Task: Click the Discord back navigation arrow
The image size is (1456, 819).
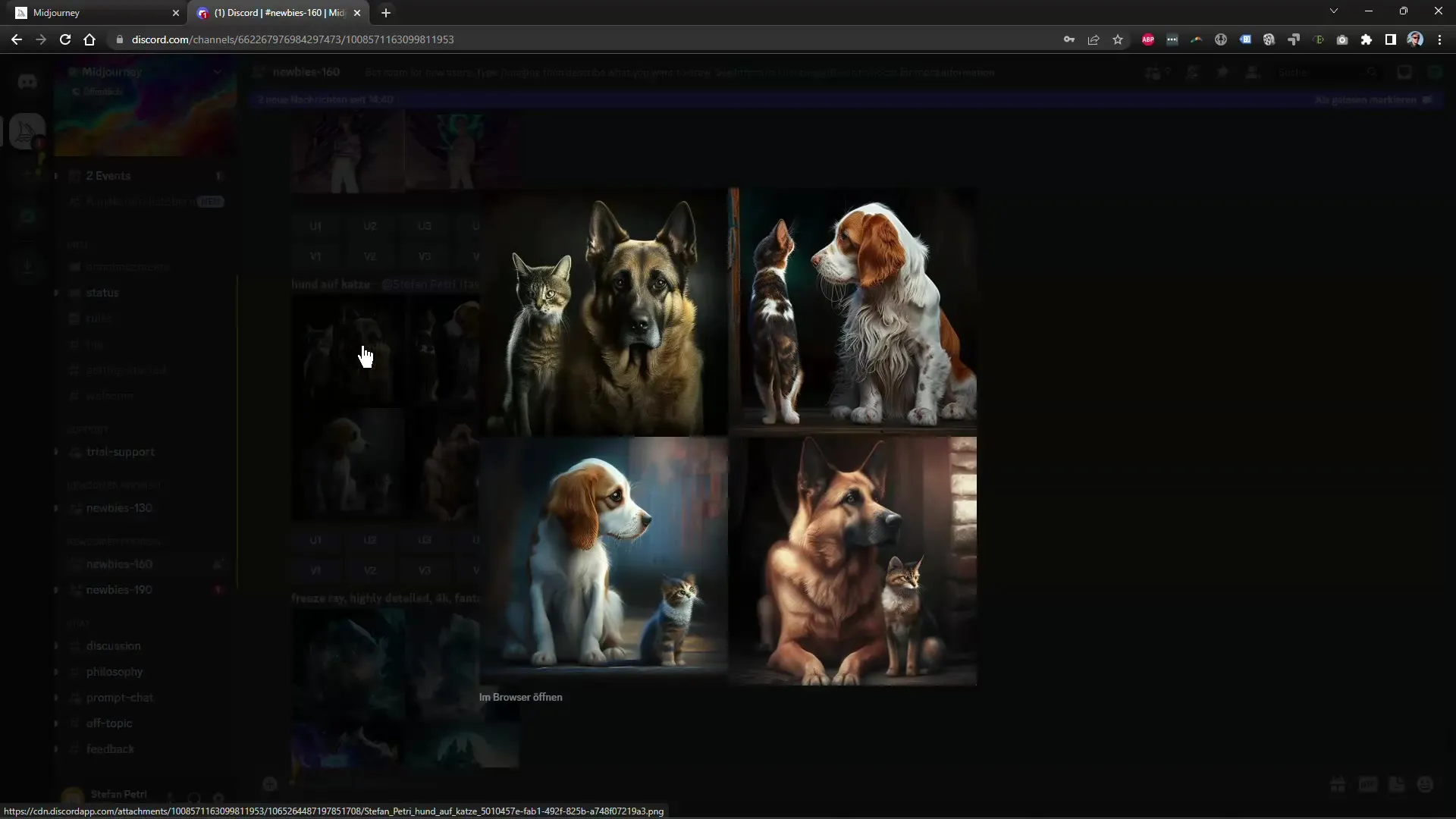Action: [x=18, y=38]
